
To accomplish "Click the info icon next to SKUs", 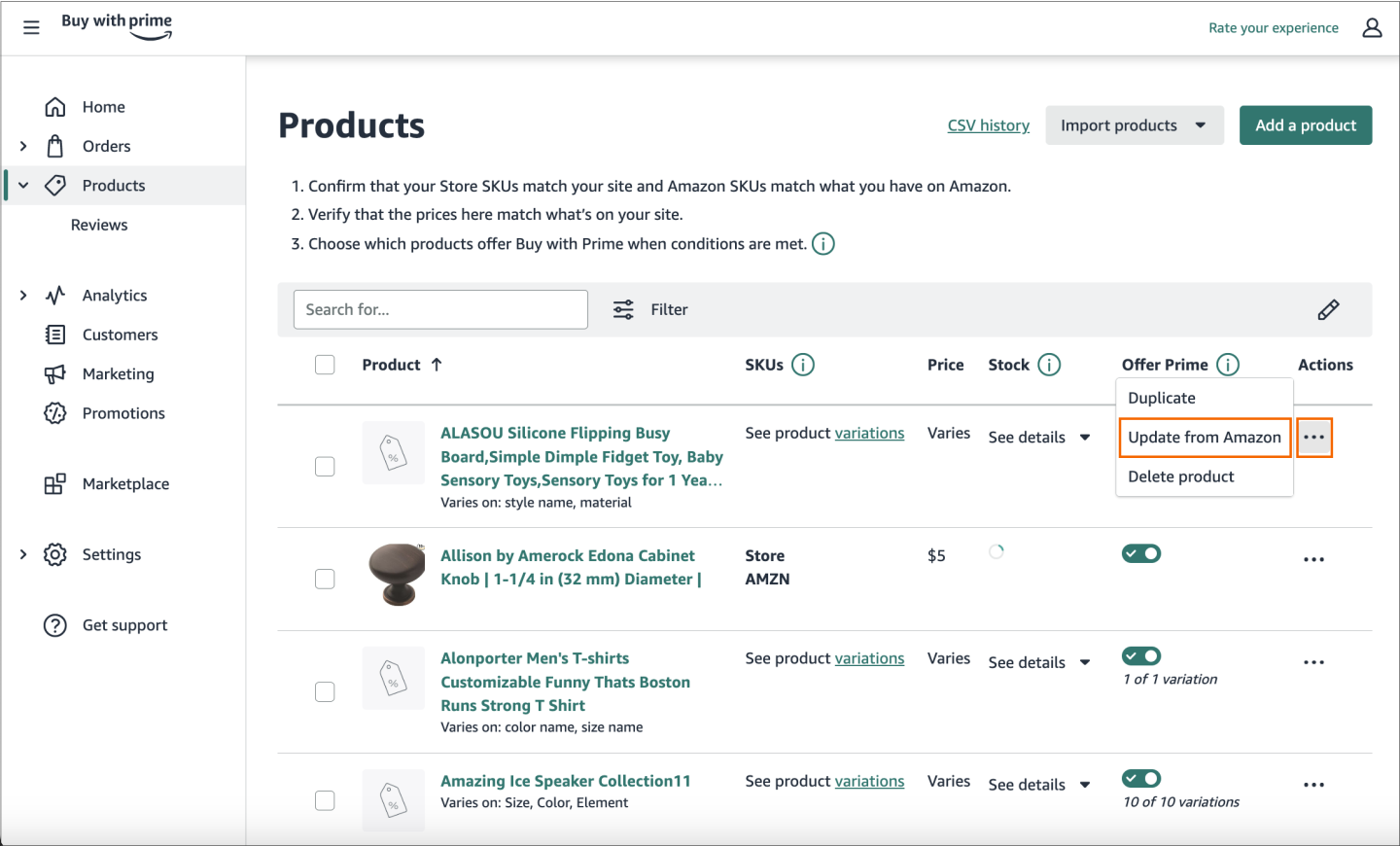I will point(803,365).
